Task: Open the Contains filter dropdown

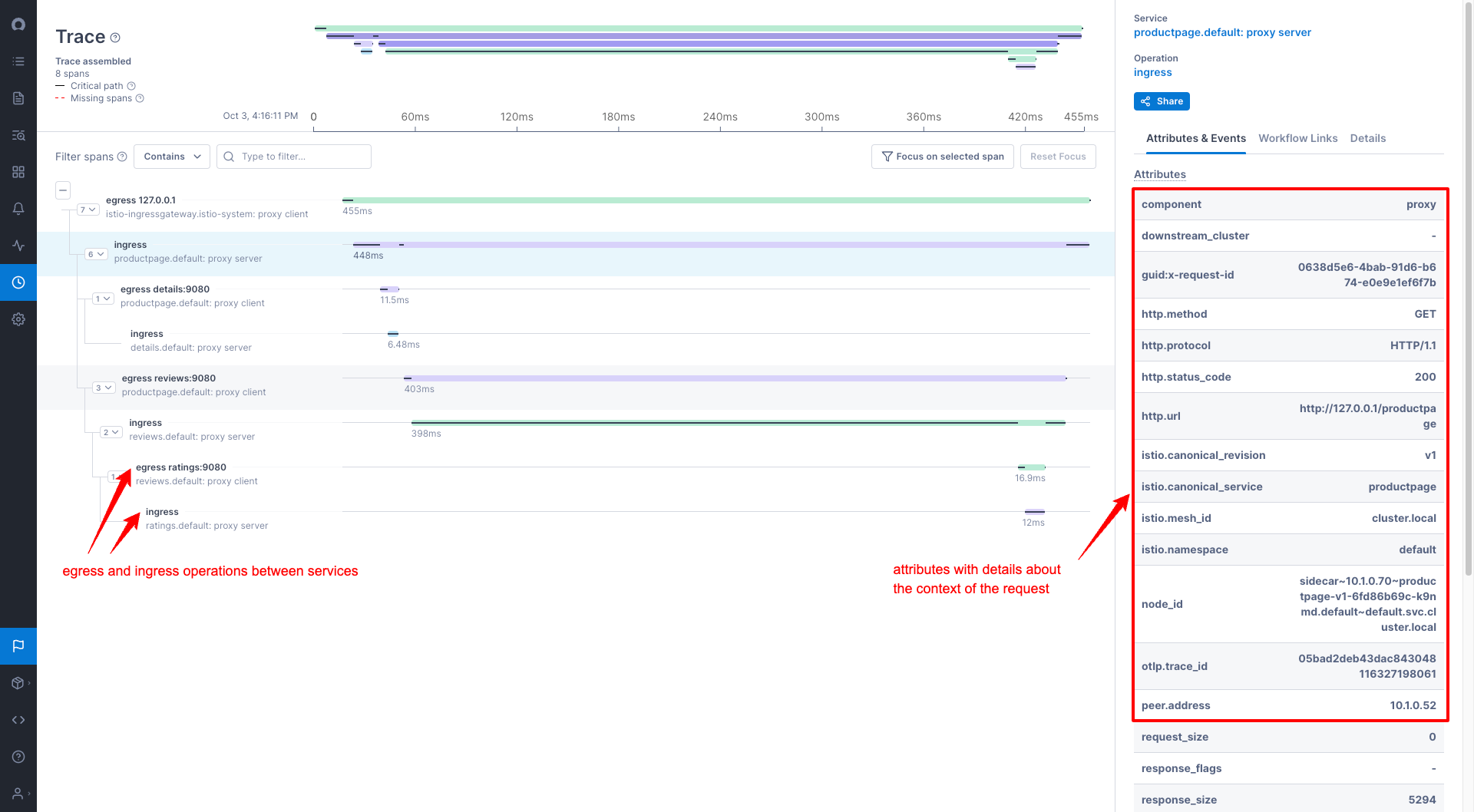Action: click(172, 157)
